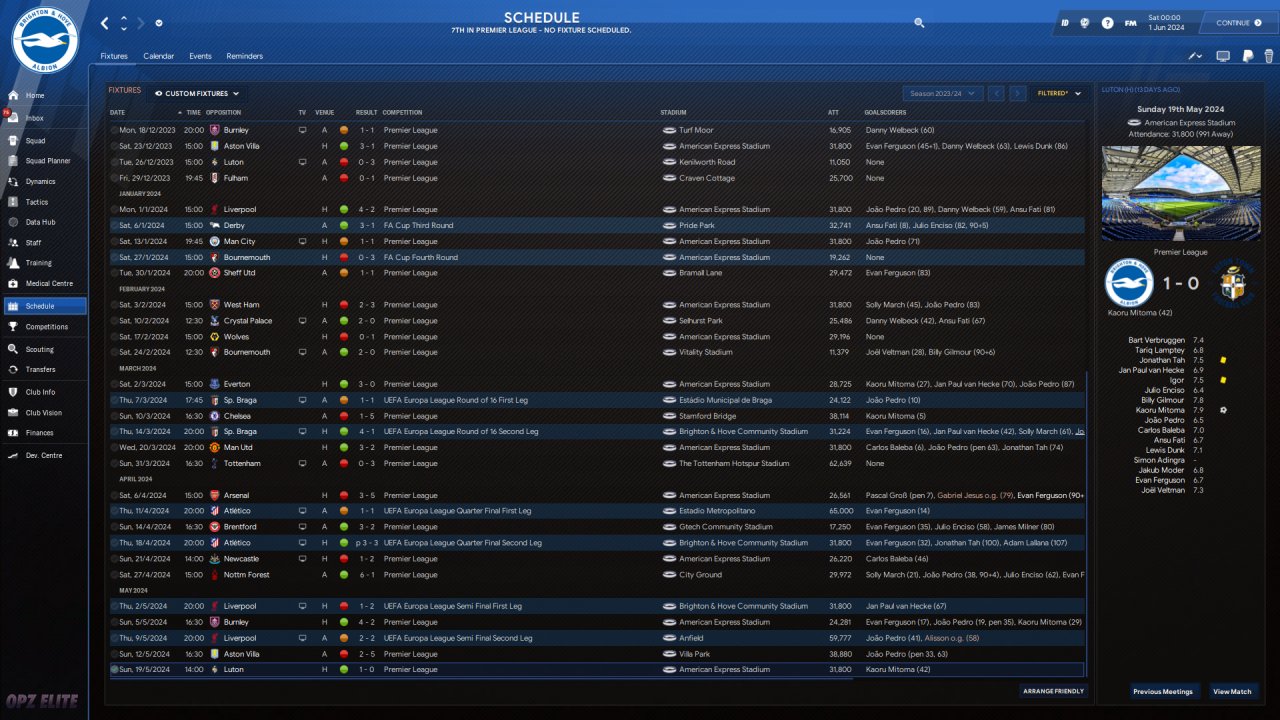Select the row circle for Arsenal on 6/4/2024
The image size is (1280, 720).
[x=114, y=495]
